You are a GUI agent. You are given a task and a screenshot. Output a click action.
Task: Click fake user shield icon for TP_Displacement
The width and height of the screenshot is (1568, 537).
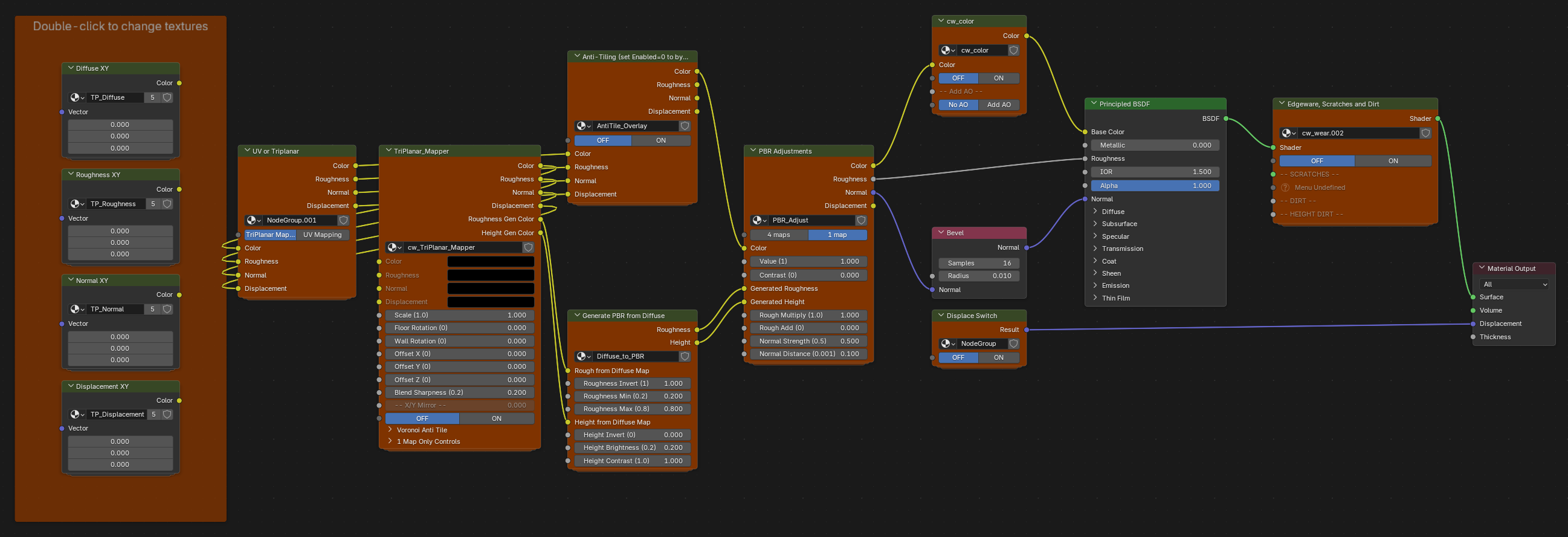(x=167, y=414)
